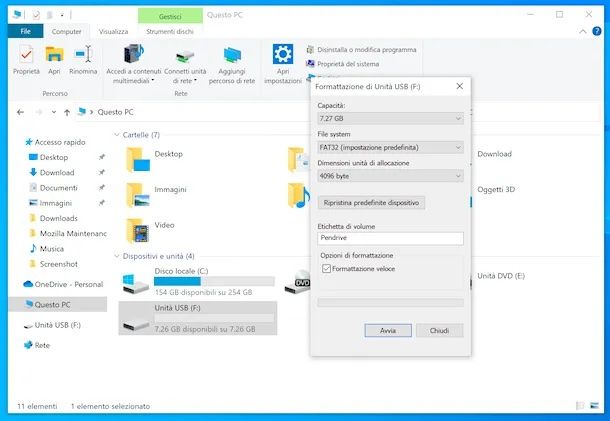Click the Download folder label in Cartelle

coord(494,154)
